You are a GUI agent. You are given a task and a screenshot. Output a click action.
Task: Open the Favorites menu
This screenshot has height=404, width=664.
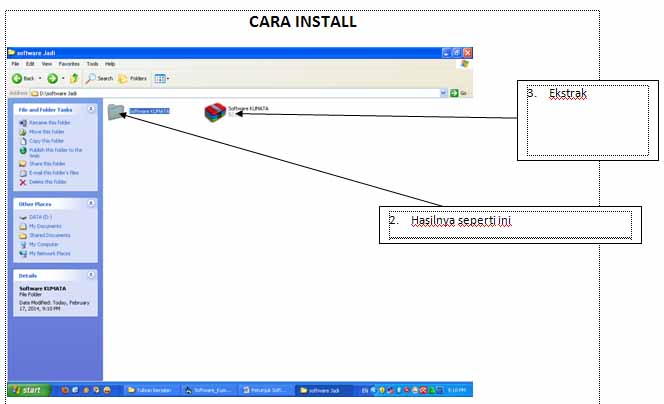69,64
